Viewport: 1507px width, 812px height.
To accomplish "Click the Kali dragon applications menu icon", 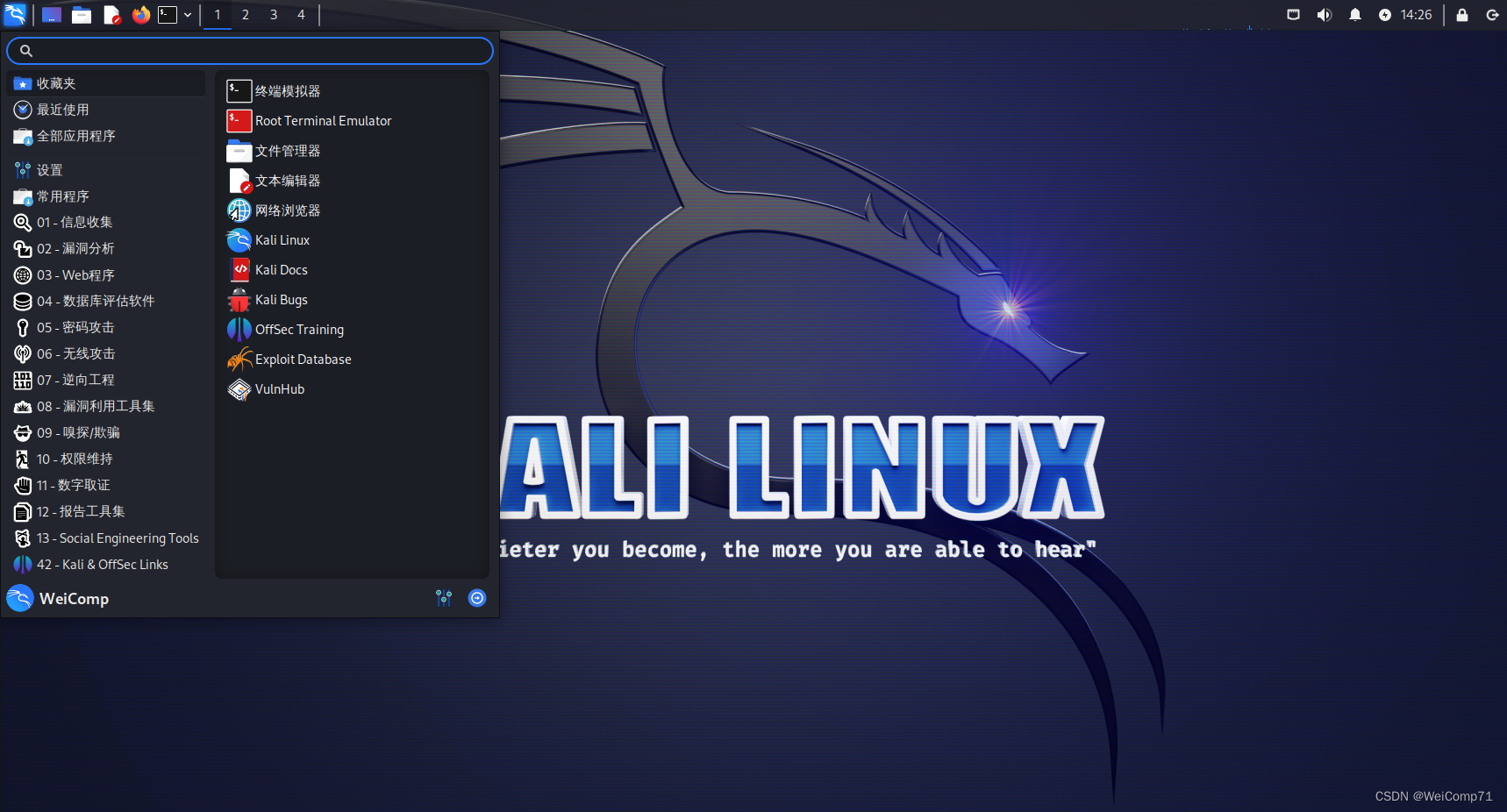I will pyautogui.click(x=15, y=14).
